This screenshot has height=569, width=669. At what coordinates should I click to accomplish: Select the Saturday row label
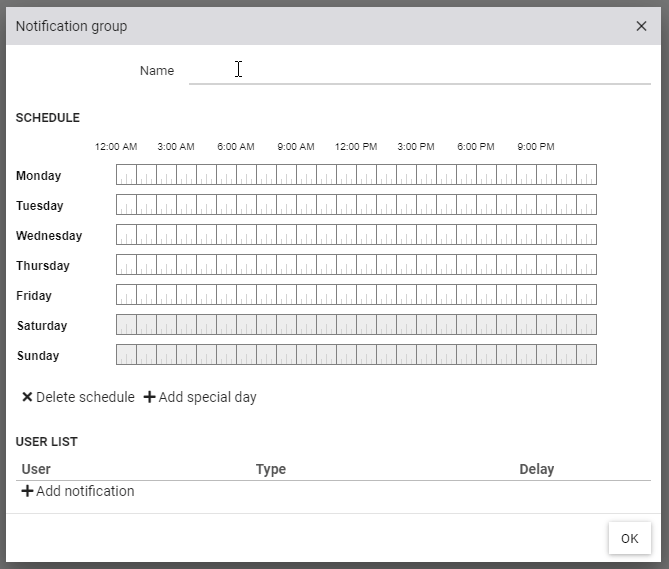(x=42, y=325)
